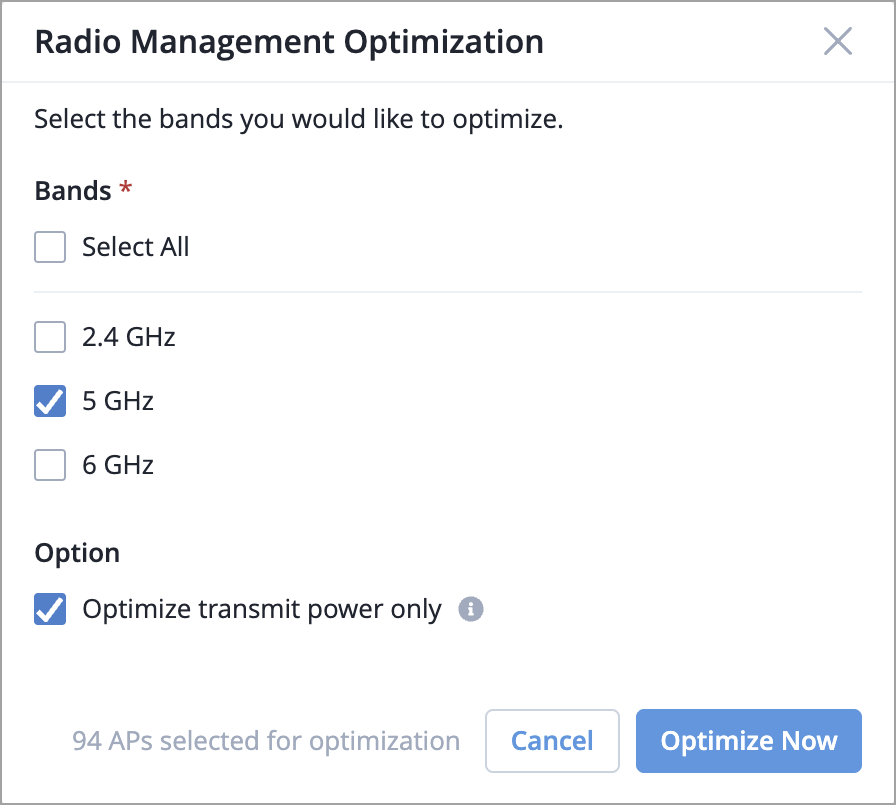Click the red required asterisk beside Bands
Viewport: 896px width, 805px height.
[x=125, y=190]
